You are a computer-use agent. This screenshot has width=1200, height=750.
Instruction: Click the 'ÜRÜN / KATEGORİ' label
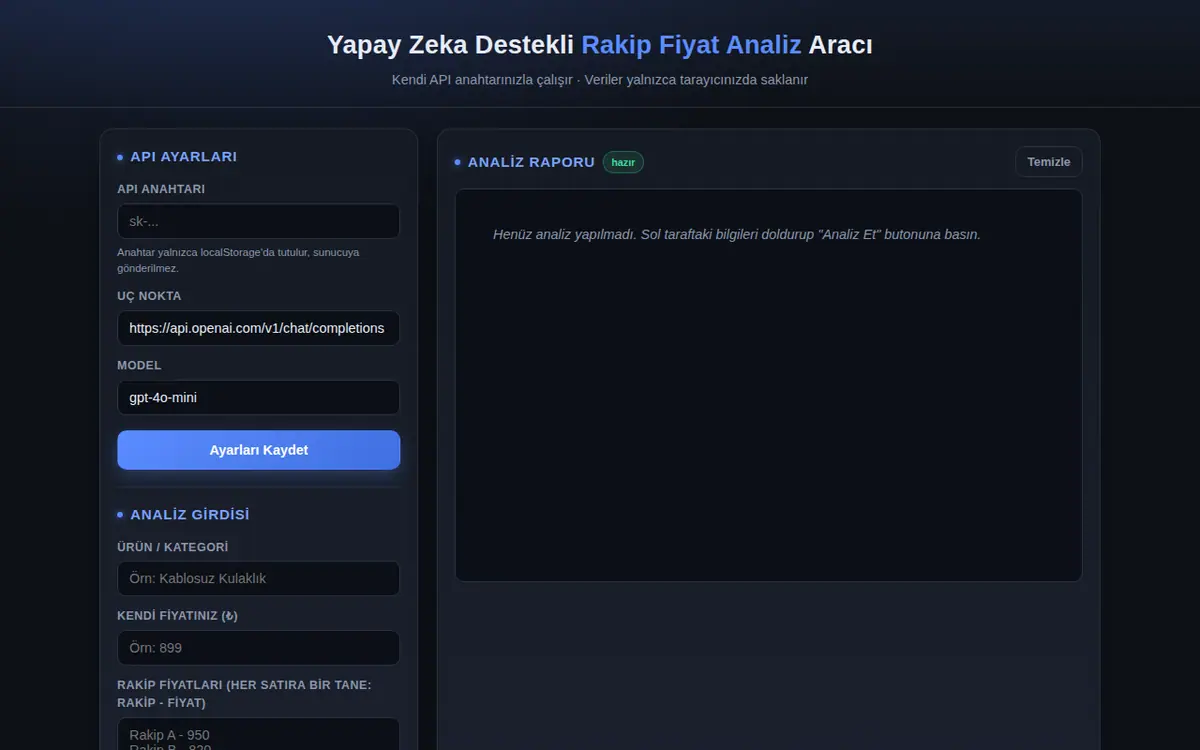coord(173,547)
